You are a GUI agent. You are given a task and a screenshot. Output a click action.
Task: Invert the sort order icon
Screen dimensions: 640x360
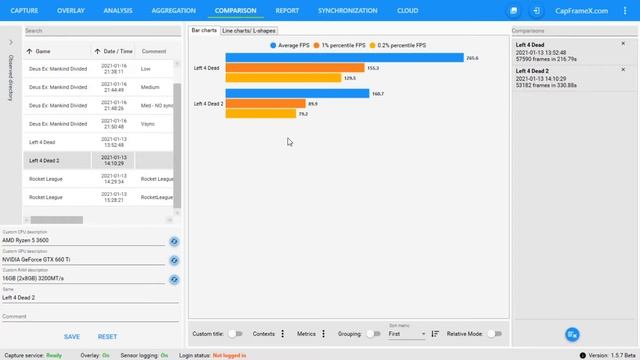click(x=435, y=334)
